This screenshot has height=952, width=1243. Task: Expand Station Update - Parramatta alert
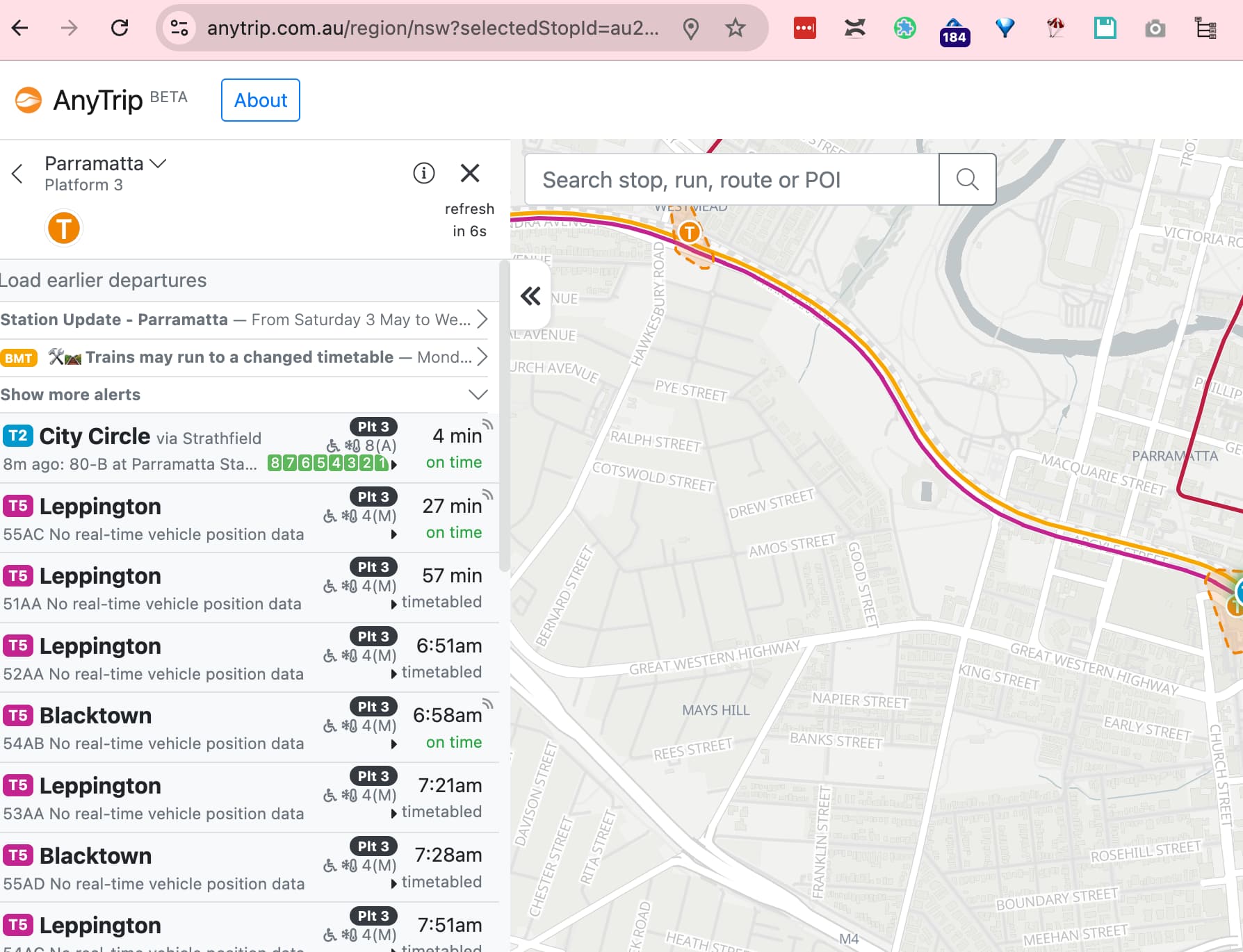pyautogui.click(x=244, y=320)
